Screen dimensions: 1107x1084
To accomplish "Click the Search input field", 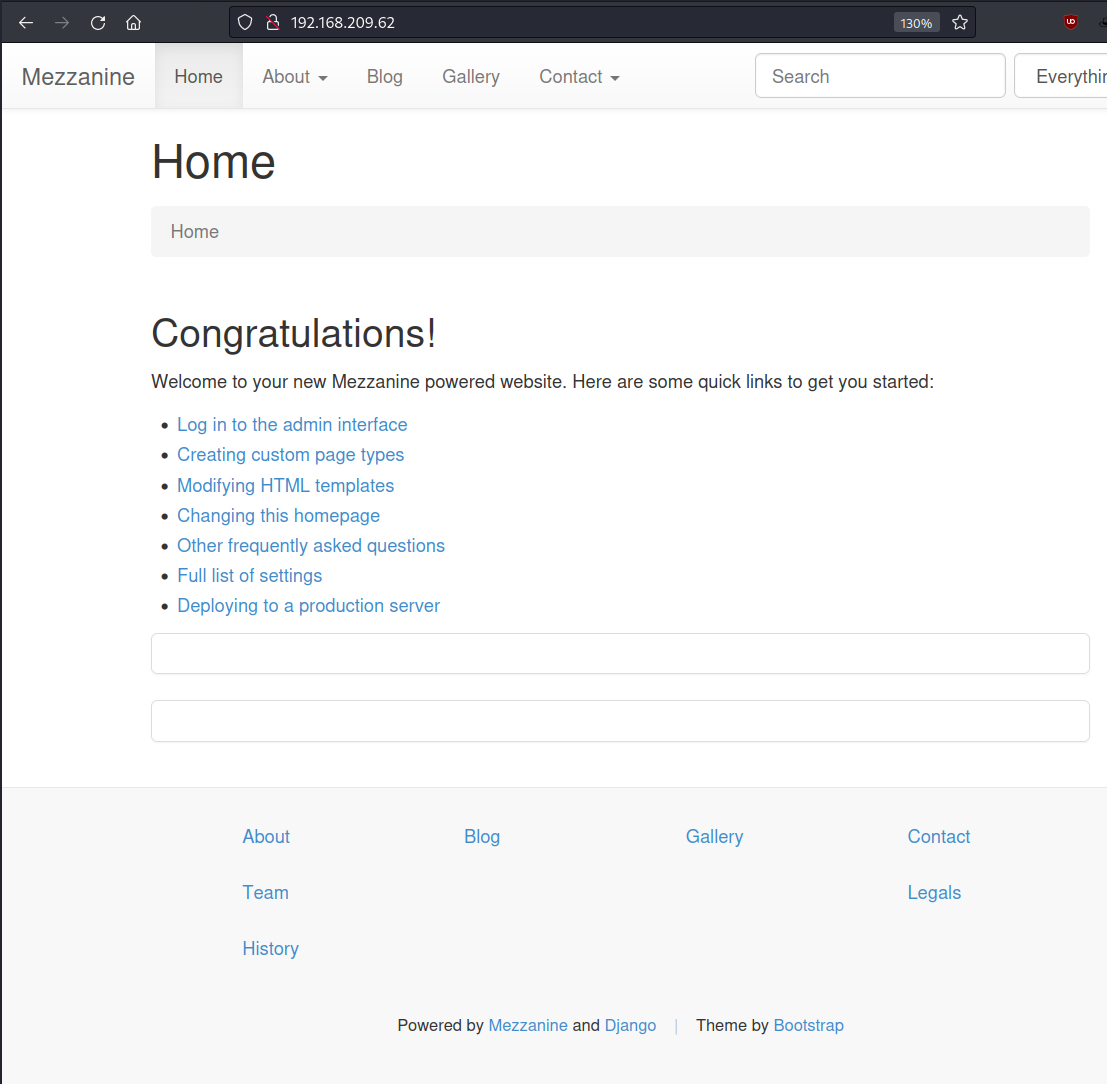I will click(879, 77).
